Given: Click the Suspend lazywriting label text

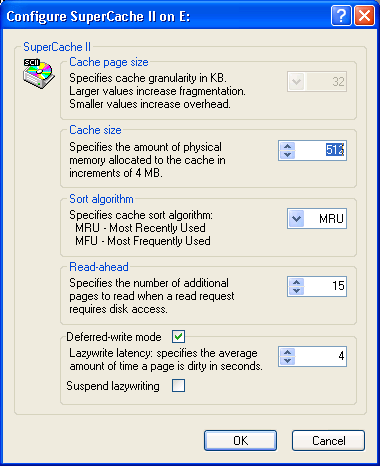Looking at the screenshot, I should click(113, 386).
